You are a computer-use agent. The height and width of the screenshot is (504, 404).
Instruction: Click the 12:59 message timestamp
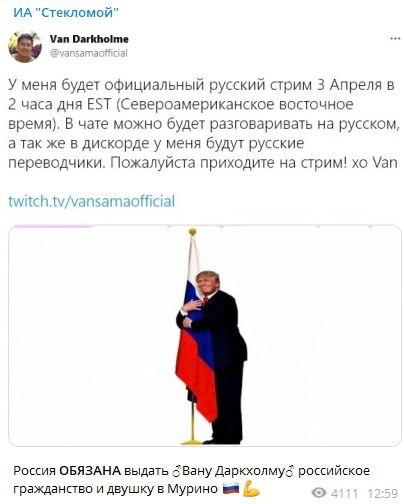tap(383, 493)
